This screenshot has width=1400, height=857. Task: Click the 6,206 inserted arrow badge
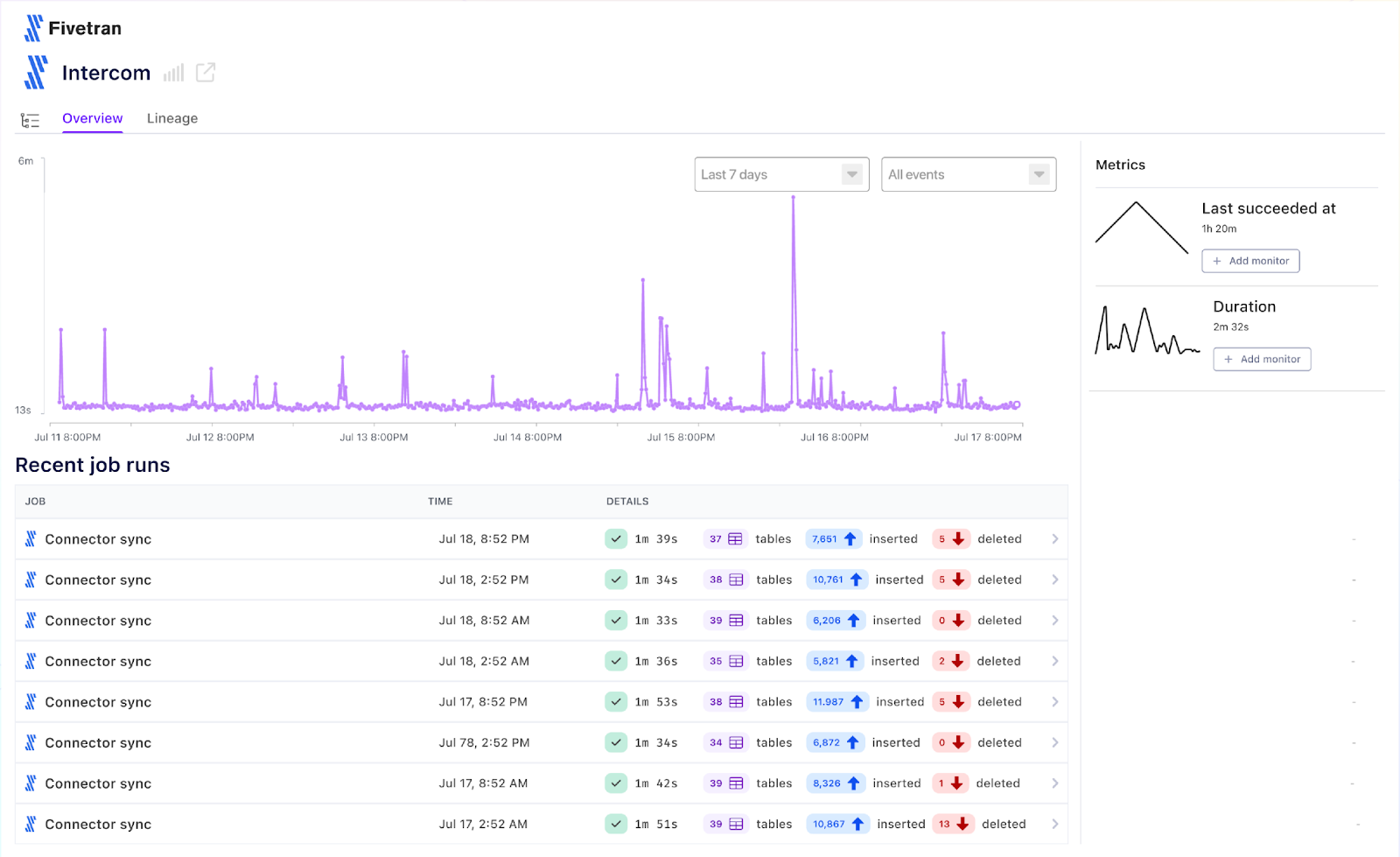pyautogui.click(x=835, y=621)
